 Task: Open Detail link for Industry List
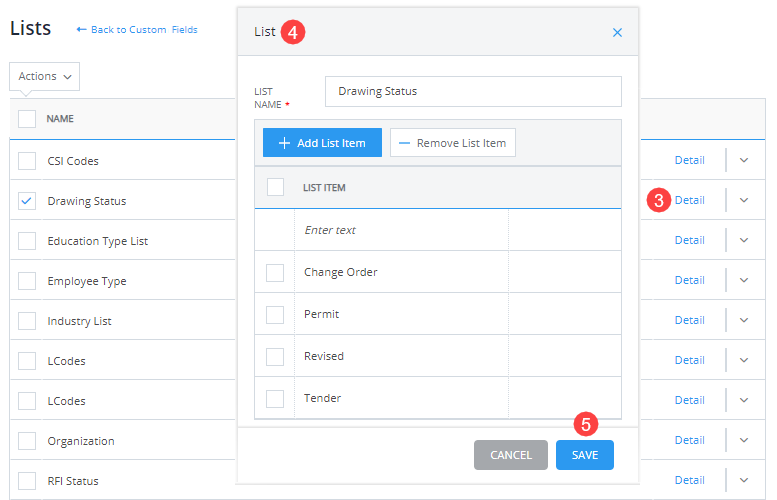(689, 320)
